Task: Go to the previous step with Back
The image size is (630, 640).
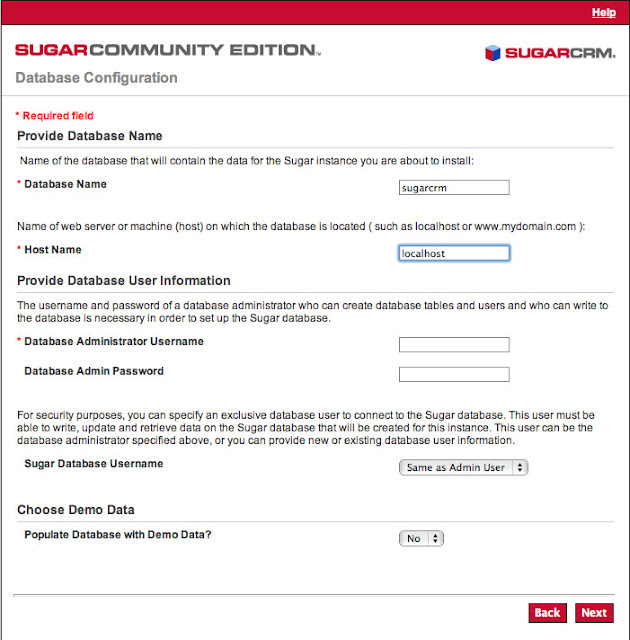Action: pyautogui.click(x=547, y=613)
